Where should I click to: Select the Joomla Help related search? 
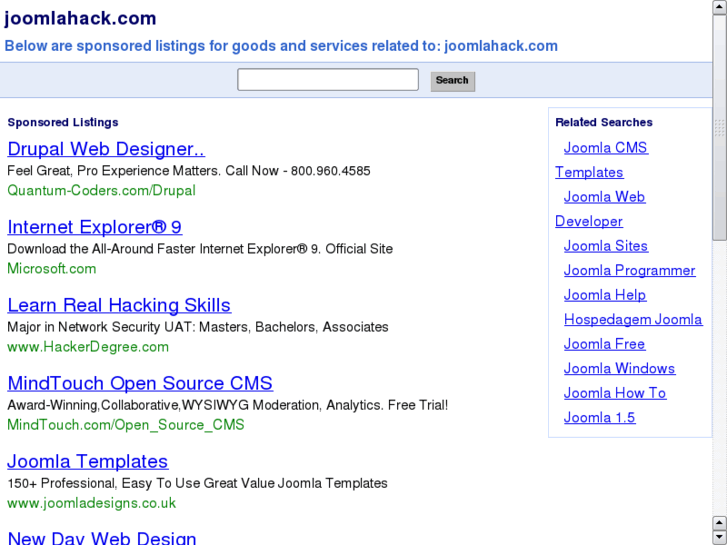coord(605,295)
